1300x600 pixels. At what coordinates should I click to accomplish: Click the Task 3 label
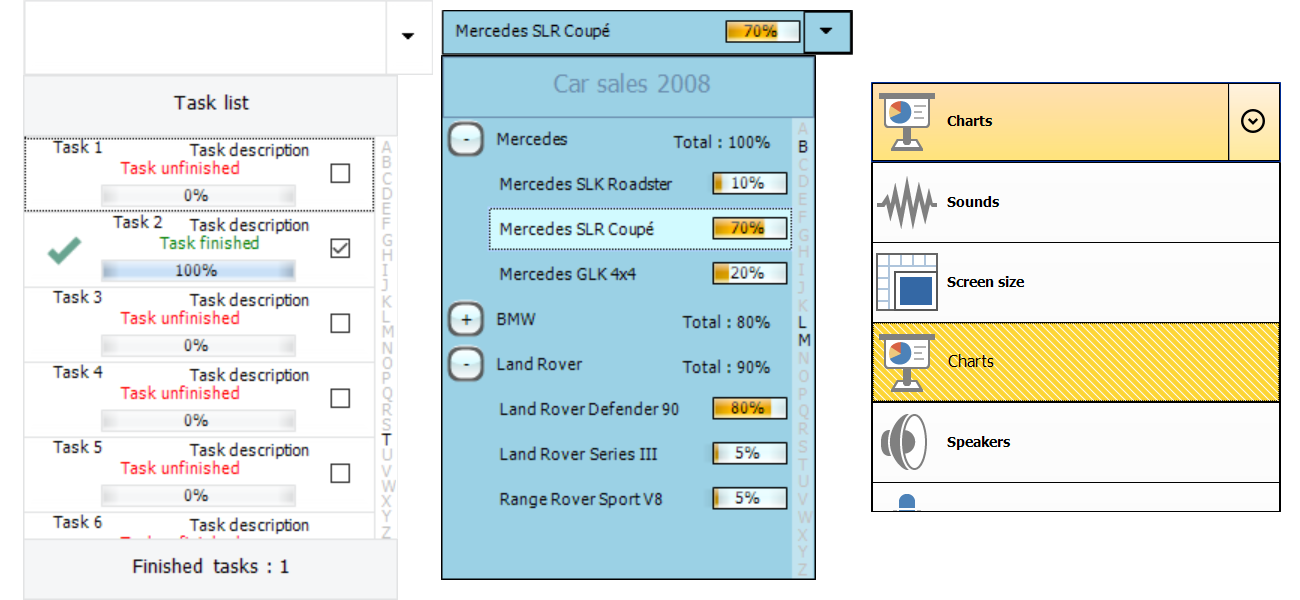(78, 298)
